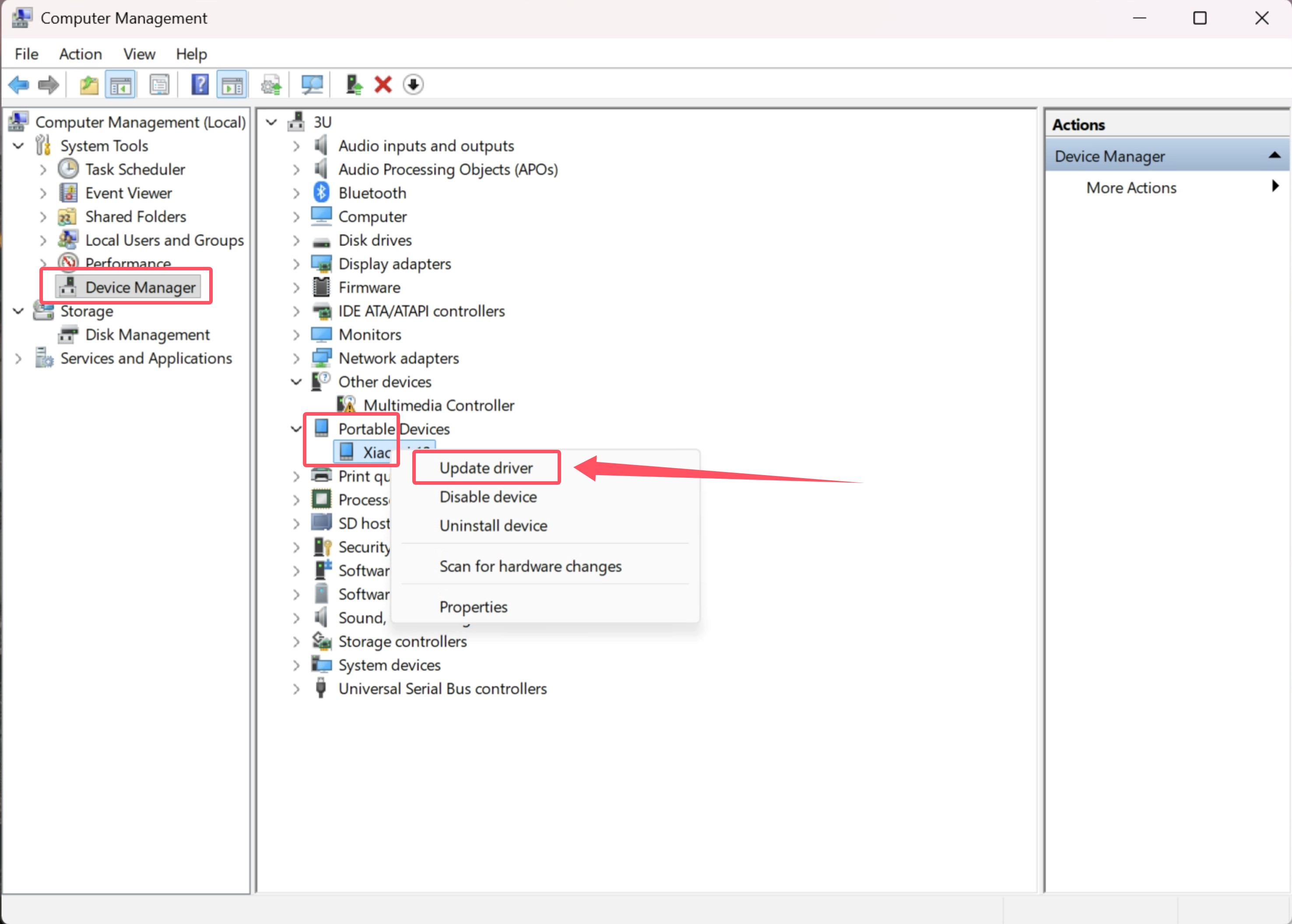Select the Computer device category
Viewport: 1292px width, 924px height.
pyautogui.click(x=372, y=217)
